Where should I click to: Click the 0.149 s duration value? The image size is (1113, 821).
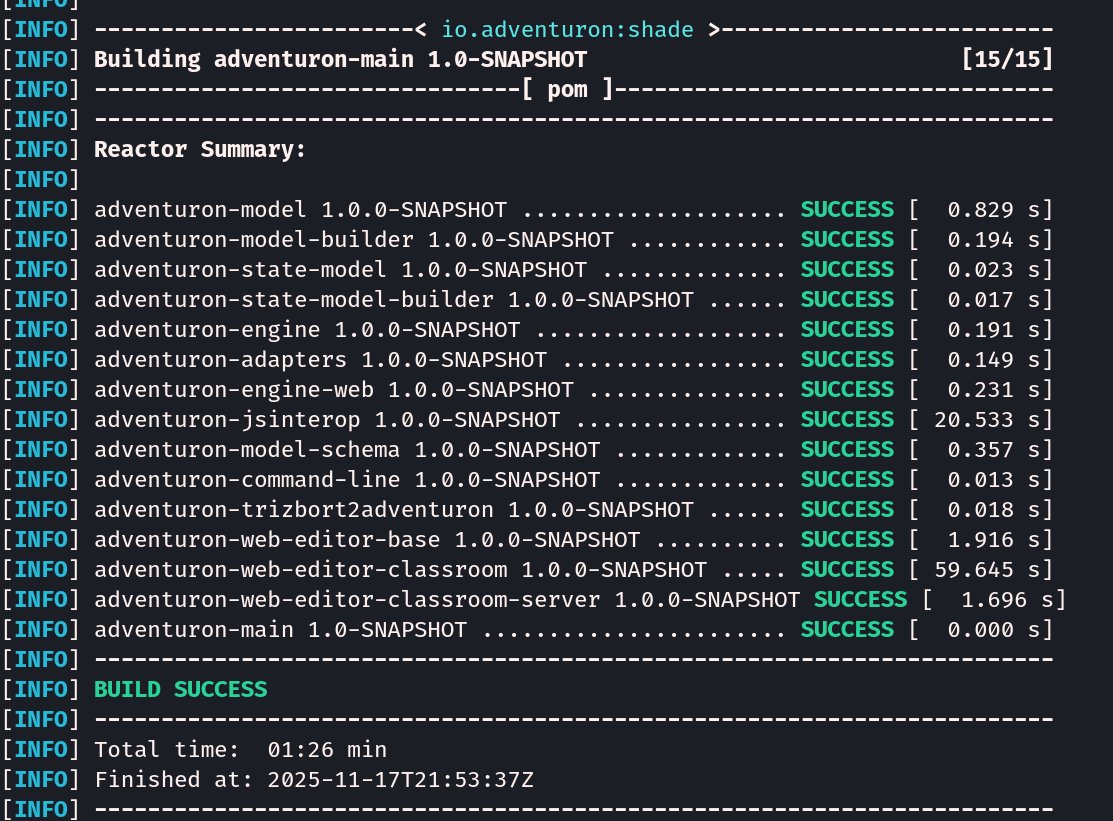993,359
